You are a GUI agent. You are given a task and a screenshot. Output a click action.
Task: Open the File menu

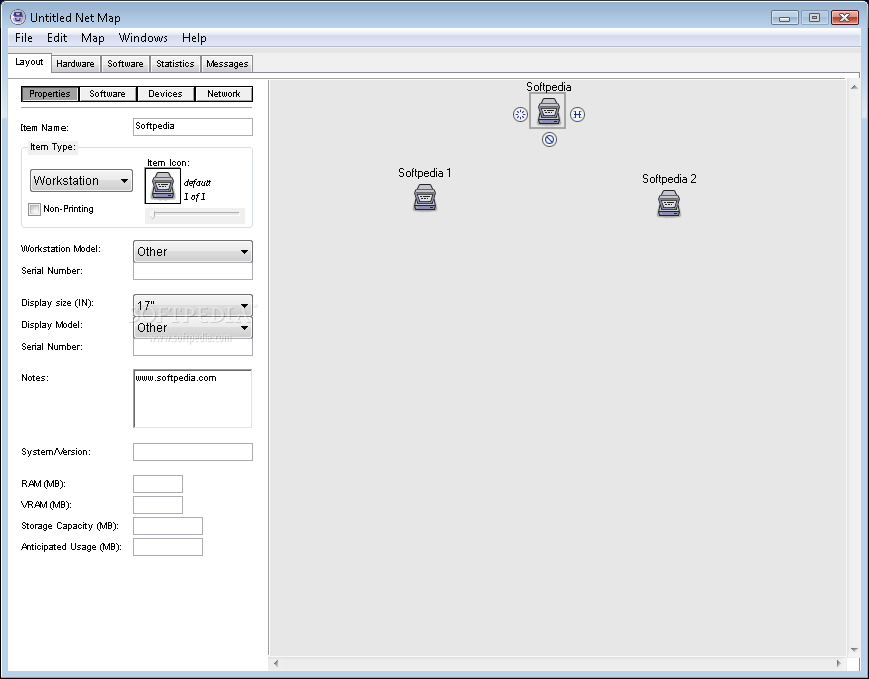click(24, 38)
